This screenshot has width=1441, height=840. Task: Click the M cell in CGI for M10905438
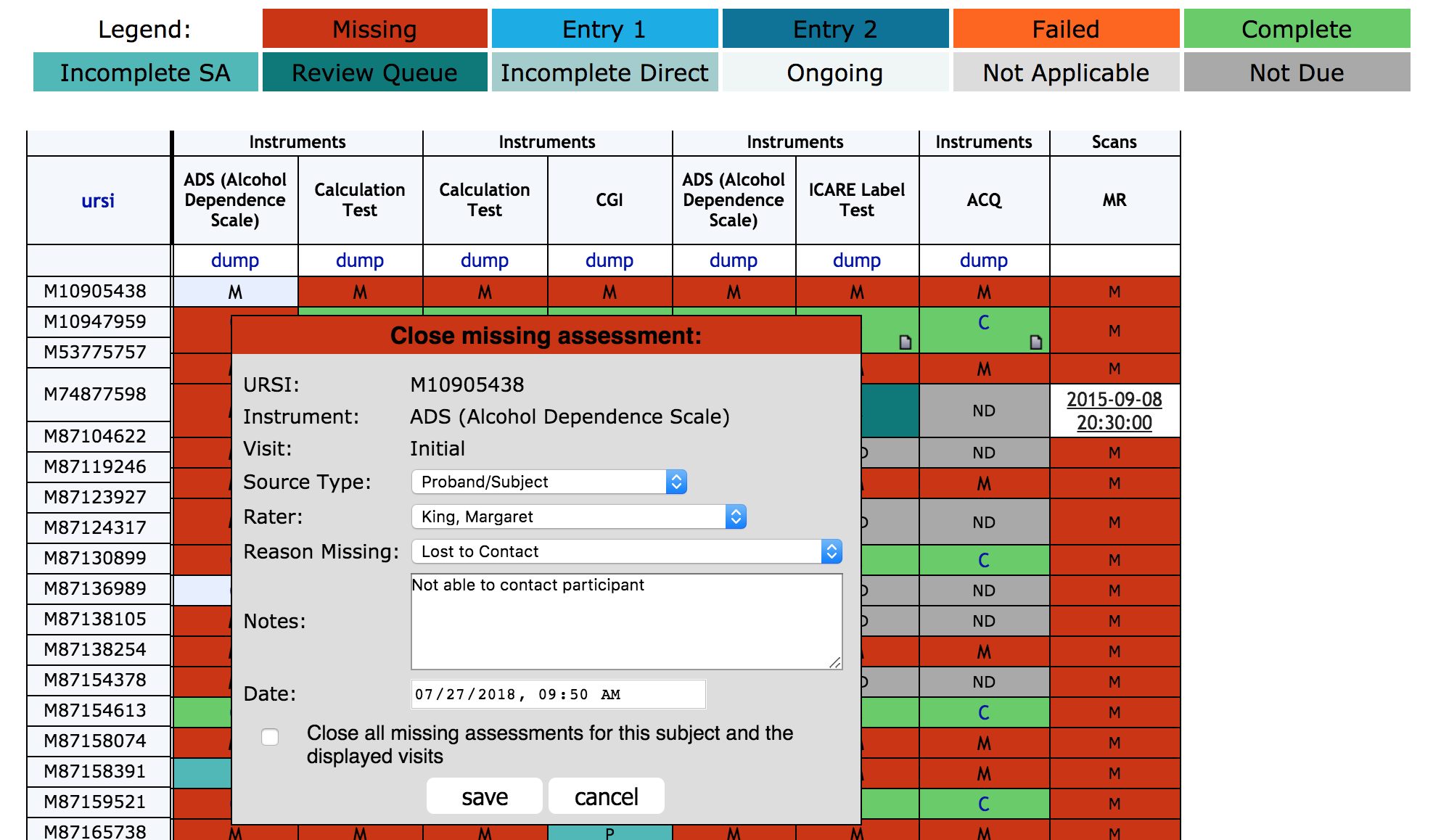tap(609, 292)
